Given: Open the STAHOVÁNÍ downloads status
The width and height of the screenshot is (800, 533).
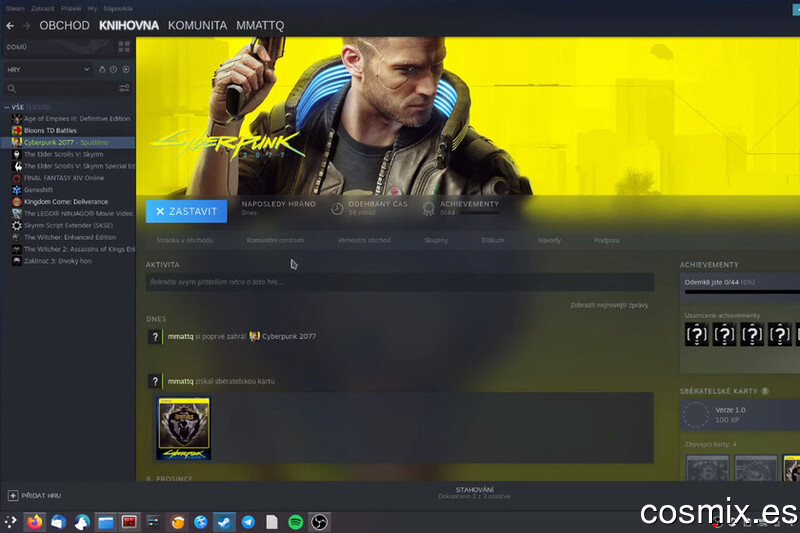Looking at the screenshot, I should point(474,493).
